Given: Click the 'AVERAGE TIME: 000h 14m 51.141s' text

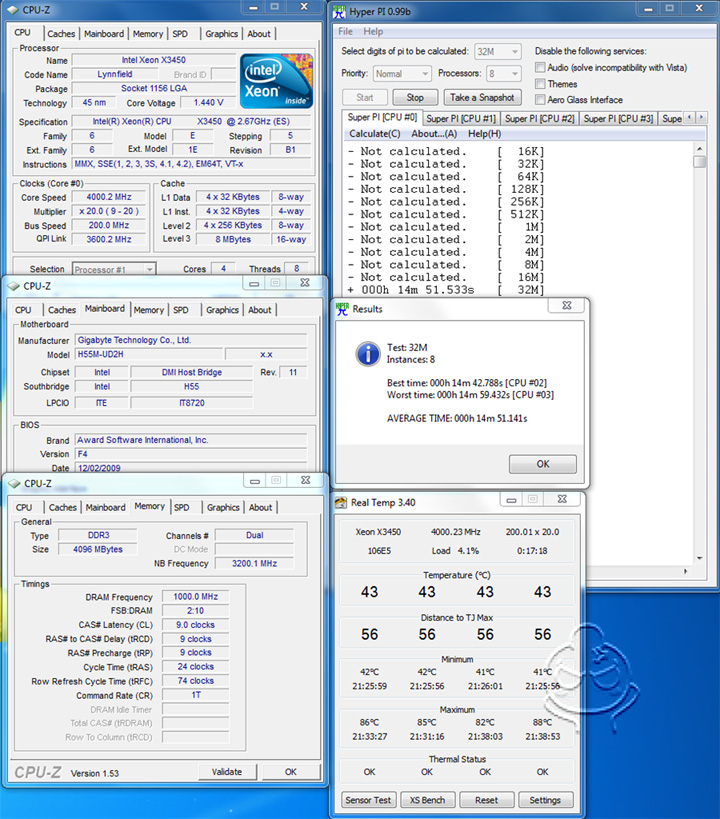Looking at the screenshot, I should 457,418.
